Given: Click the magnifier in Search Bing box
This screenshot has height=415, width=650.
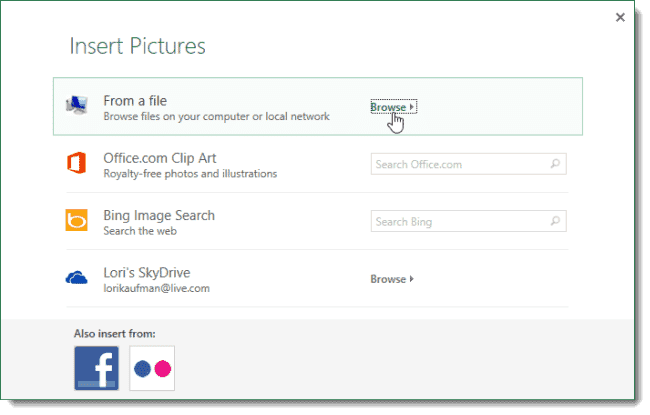Looking at the screenshot, I should [x=557, y=221].
